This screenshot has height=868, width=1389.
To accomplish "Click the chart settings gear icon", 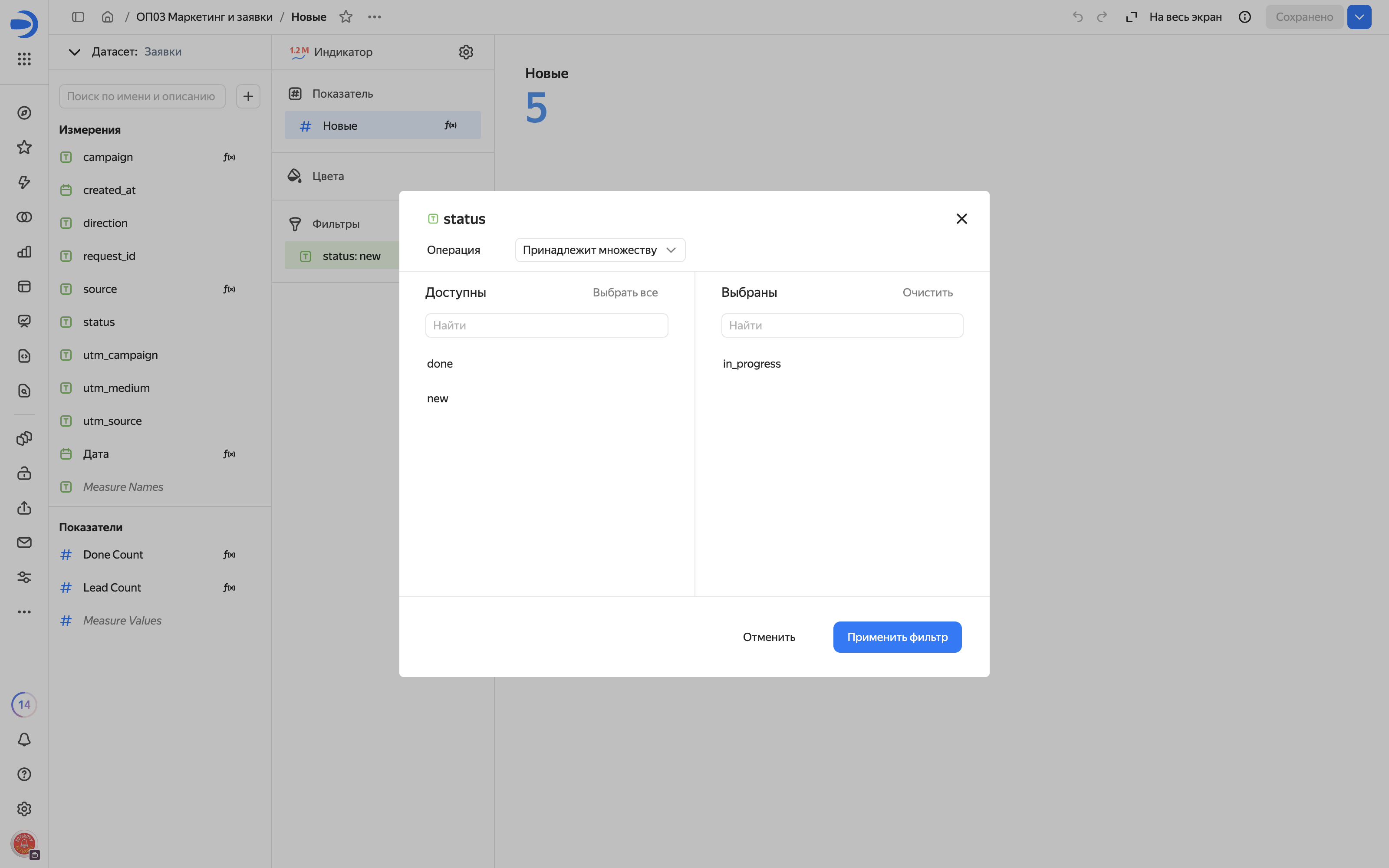I will coord(466,52).
